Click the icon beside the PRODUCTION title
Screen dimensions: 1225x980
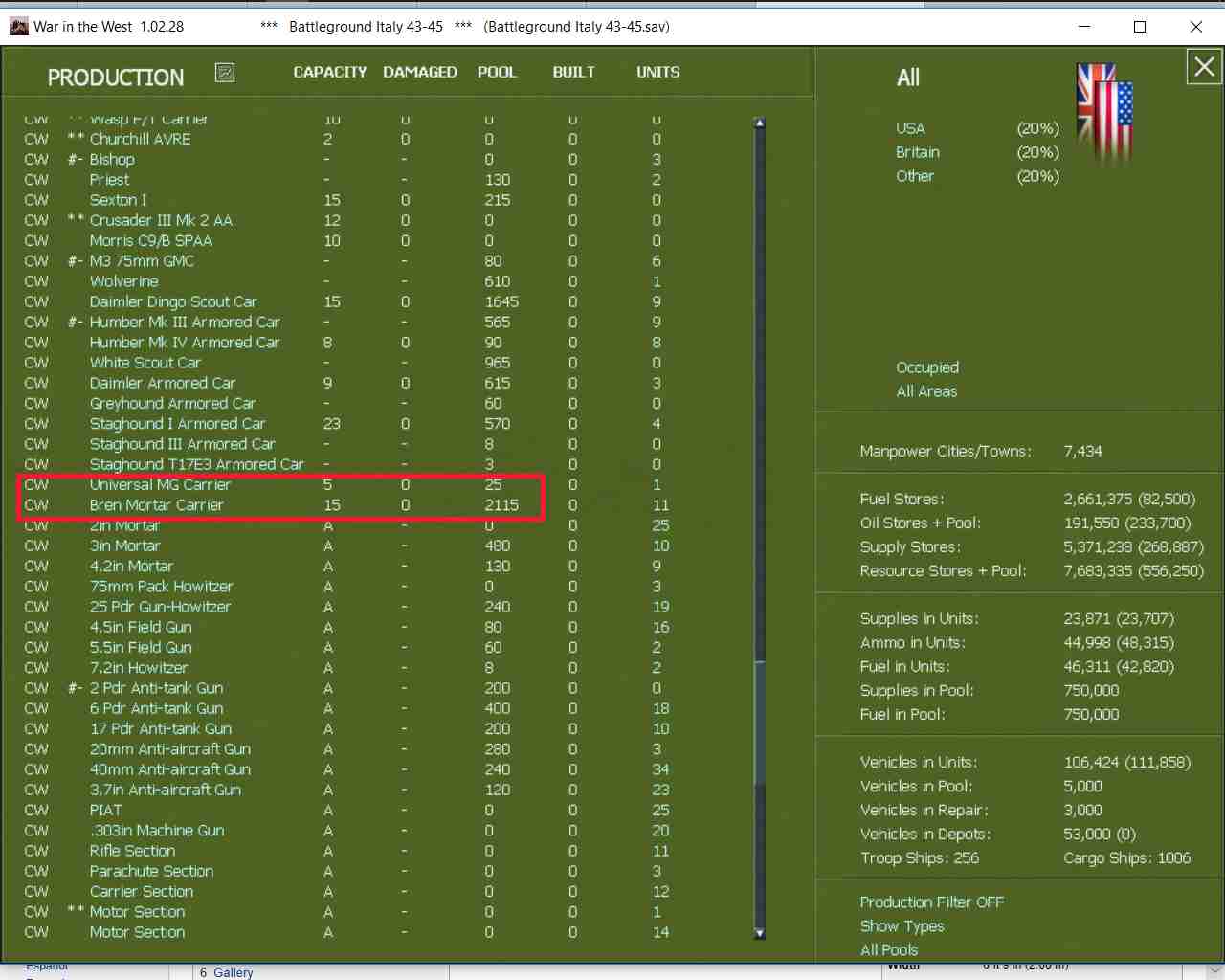[x=225, y=73]
